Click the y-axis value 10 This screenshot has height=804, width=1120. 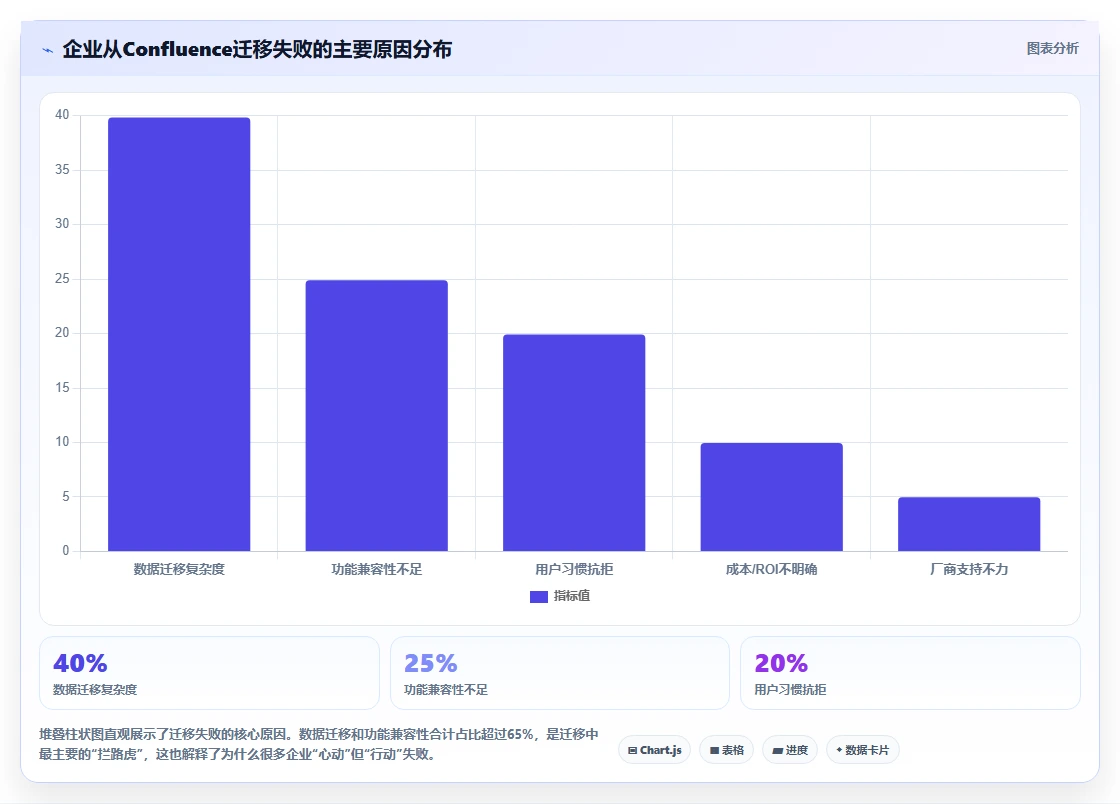(62, 442)
